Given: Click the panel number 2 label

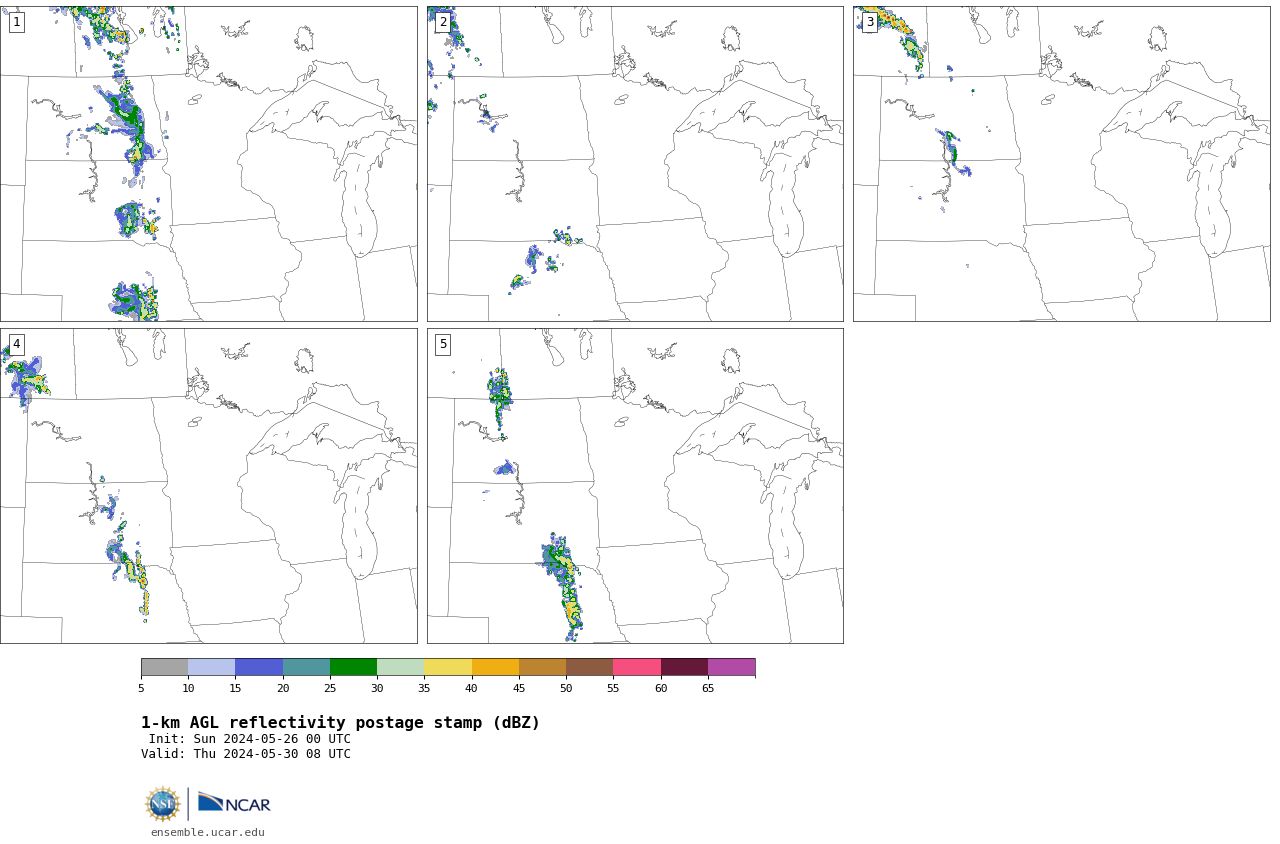Looking at the screenshot, I should coord(443,22).
